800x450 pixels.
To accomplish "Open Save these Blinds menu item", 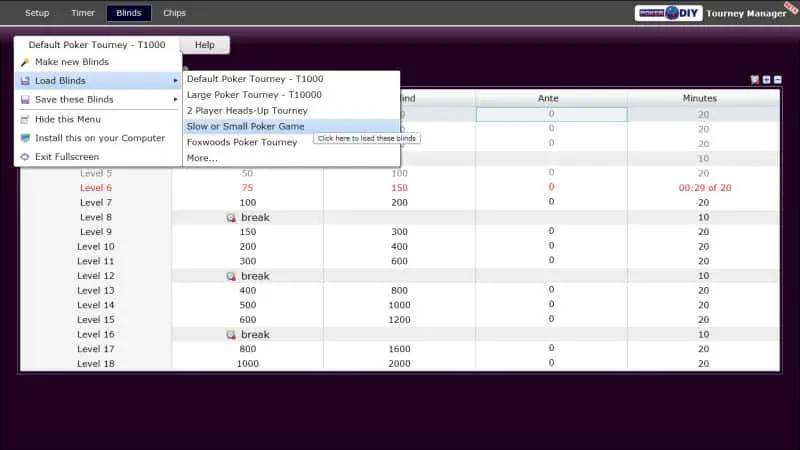I will point(98,99).
